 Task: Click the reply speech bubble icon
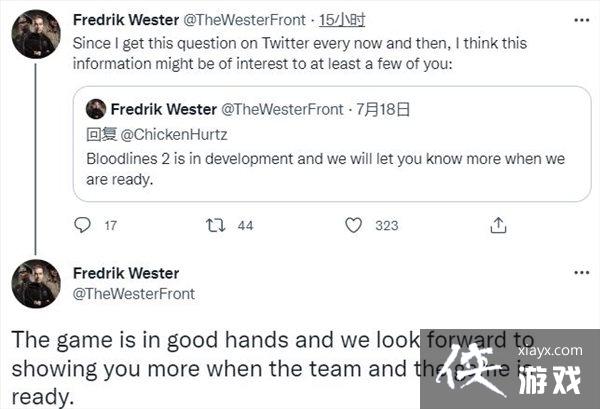click(x=82, y=226)
